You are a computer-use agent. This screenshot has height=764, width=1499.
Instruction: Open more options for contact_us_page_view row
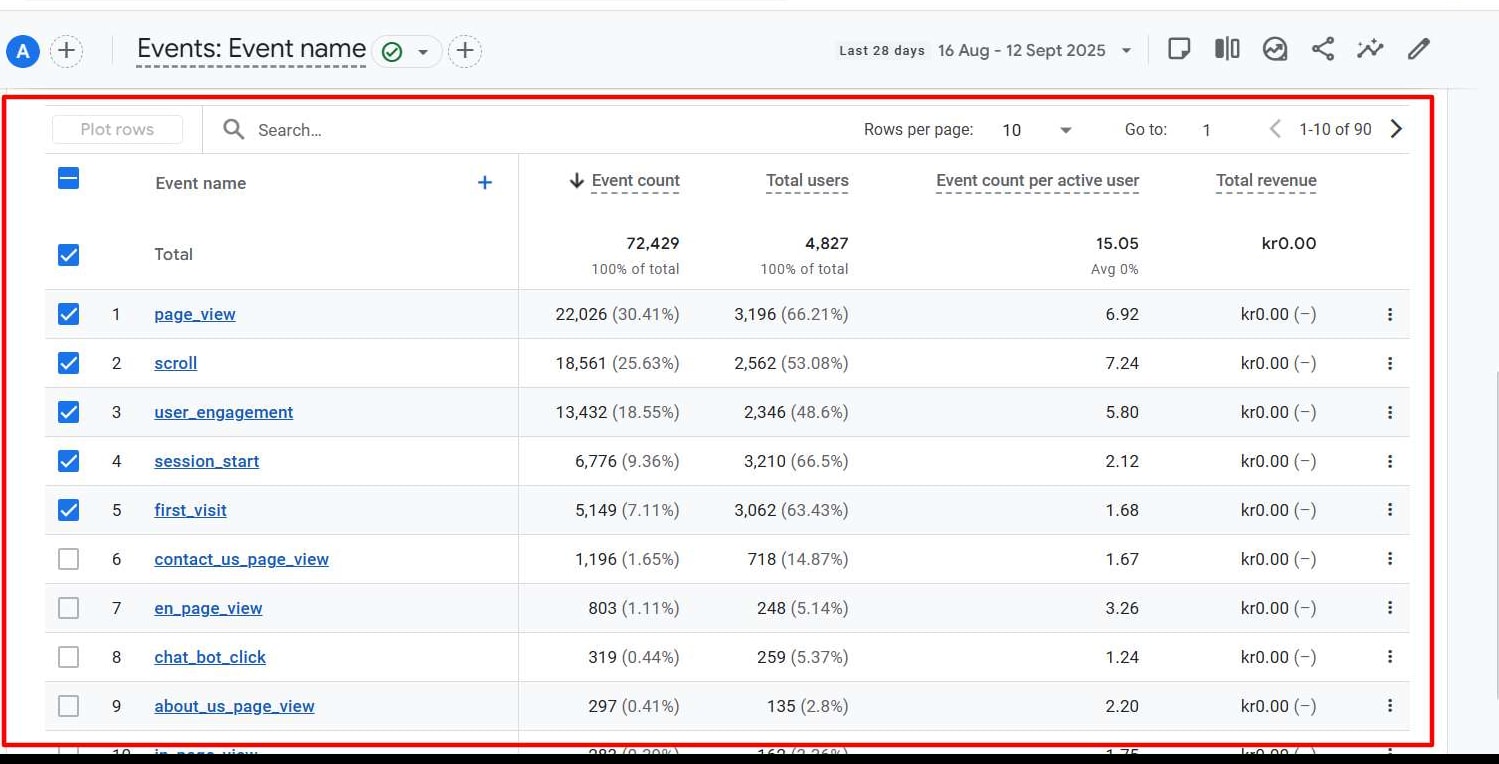point(1390,559)
